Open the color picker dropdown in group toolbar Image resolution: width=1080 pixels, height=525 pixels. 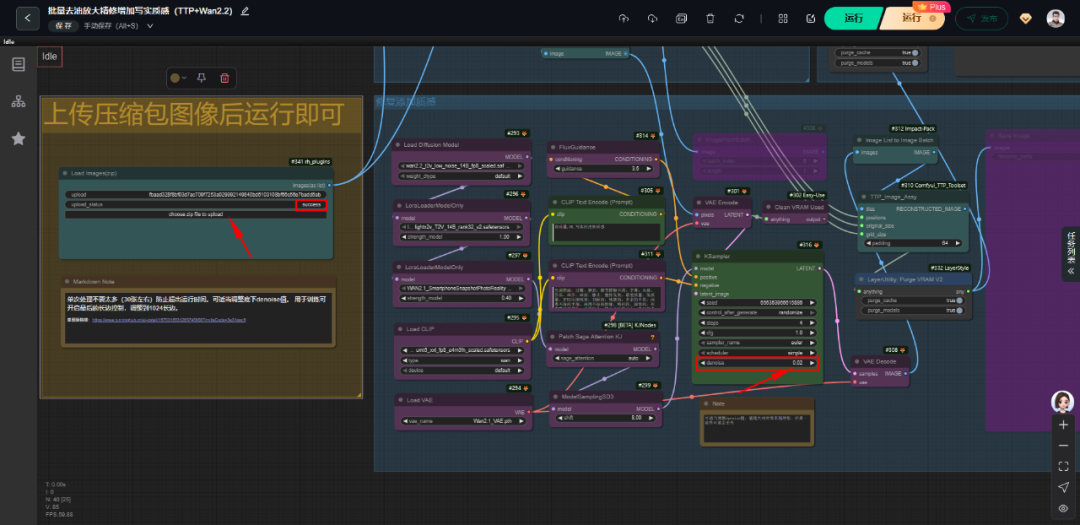[179, 78]
